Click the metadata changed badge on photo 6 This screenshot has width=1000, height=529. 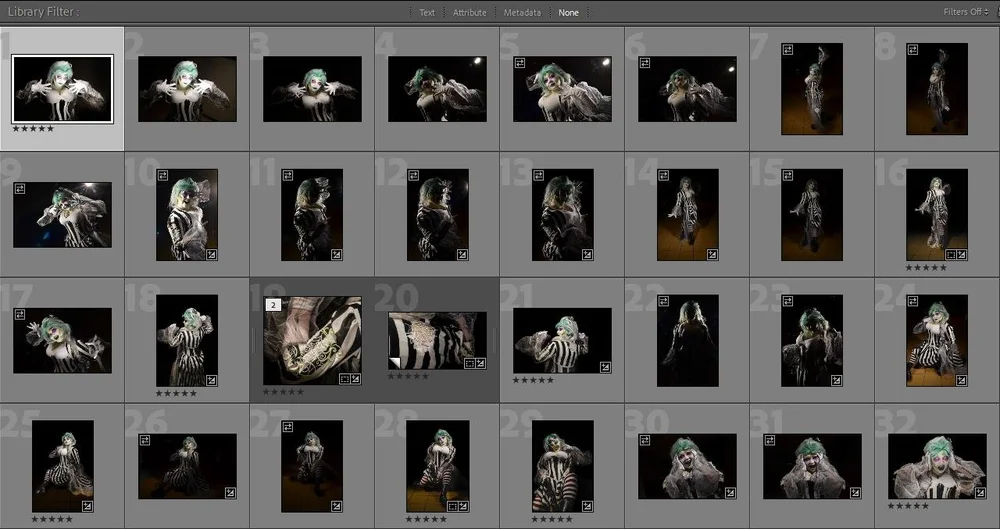click(x=645, y=63)
